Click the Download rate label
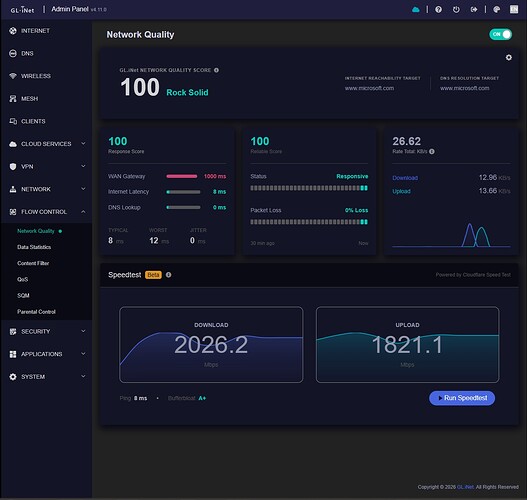 click(x=405, y=178)
